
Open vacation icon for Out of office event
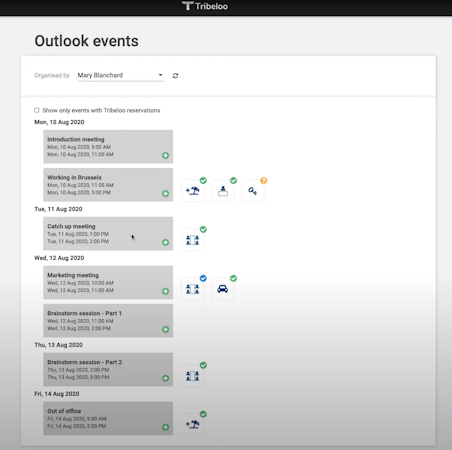tap(193, 424)
